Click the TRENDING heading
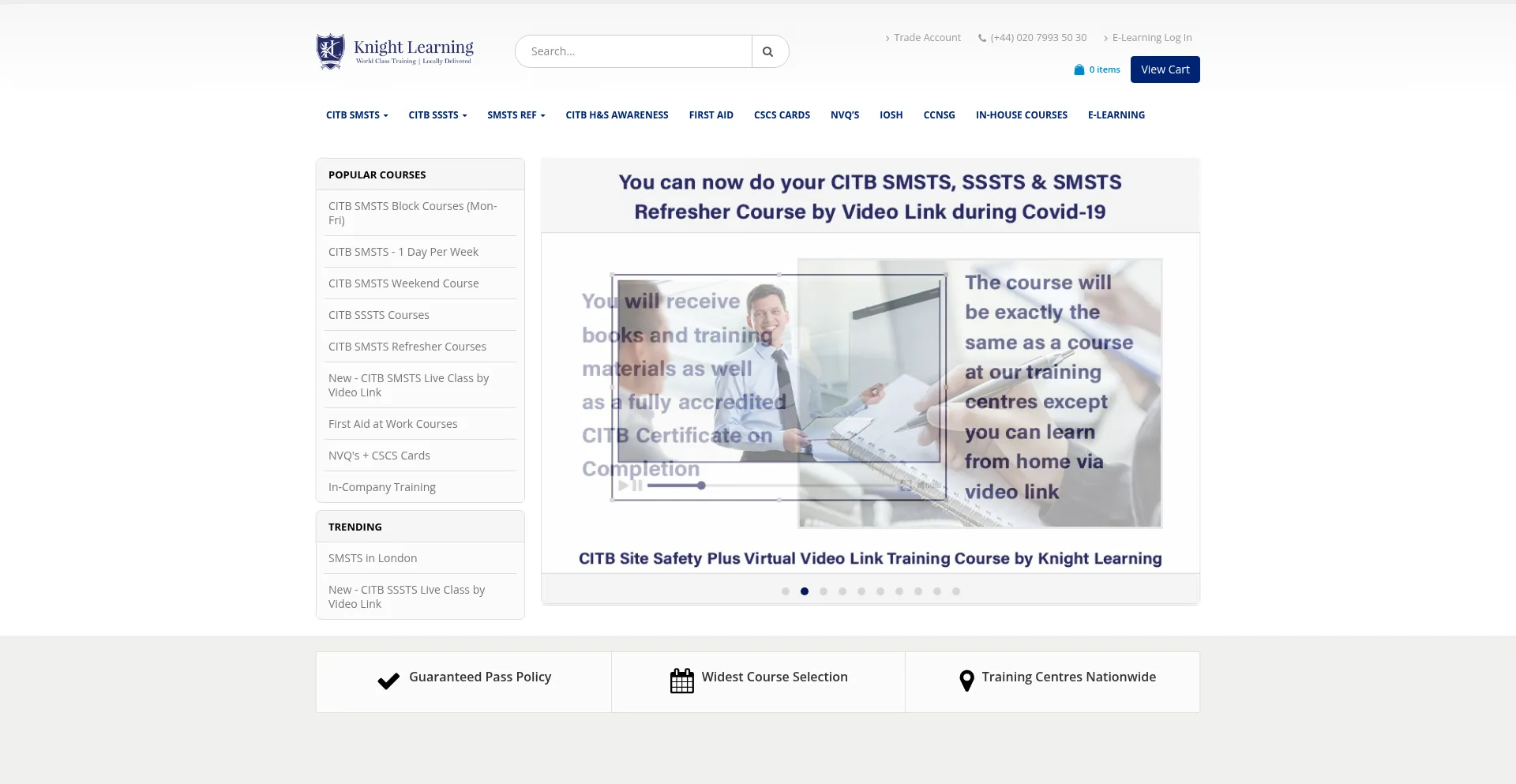The height and width of the screenshot is (784, 1516). tap(355, 527)
